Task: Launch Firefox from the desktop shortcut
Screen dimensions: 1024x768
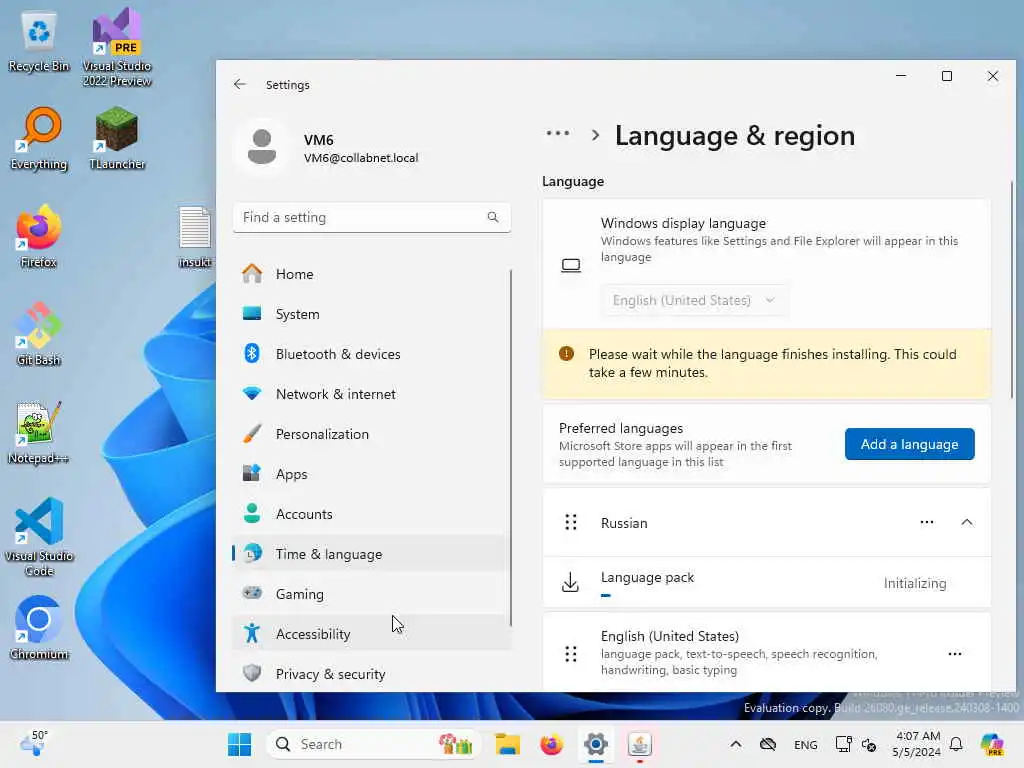Action: point(39,236)
